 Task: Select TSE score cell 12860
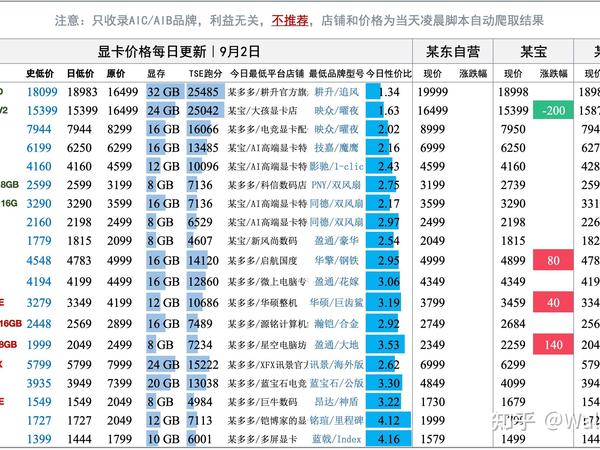pyautogui.click(x=203, y=282)
